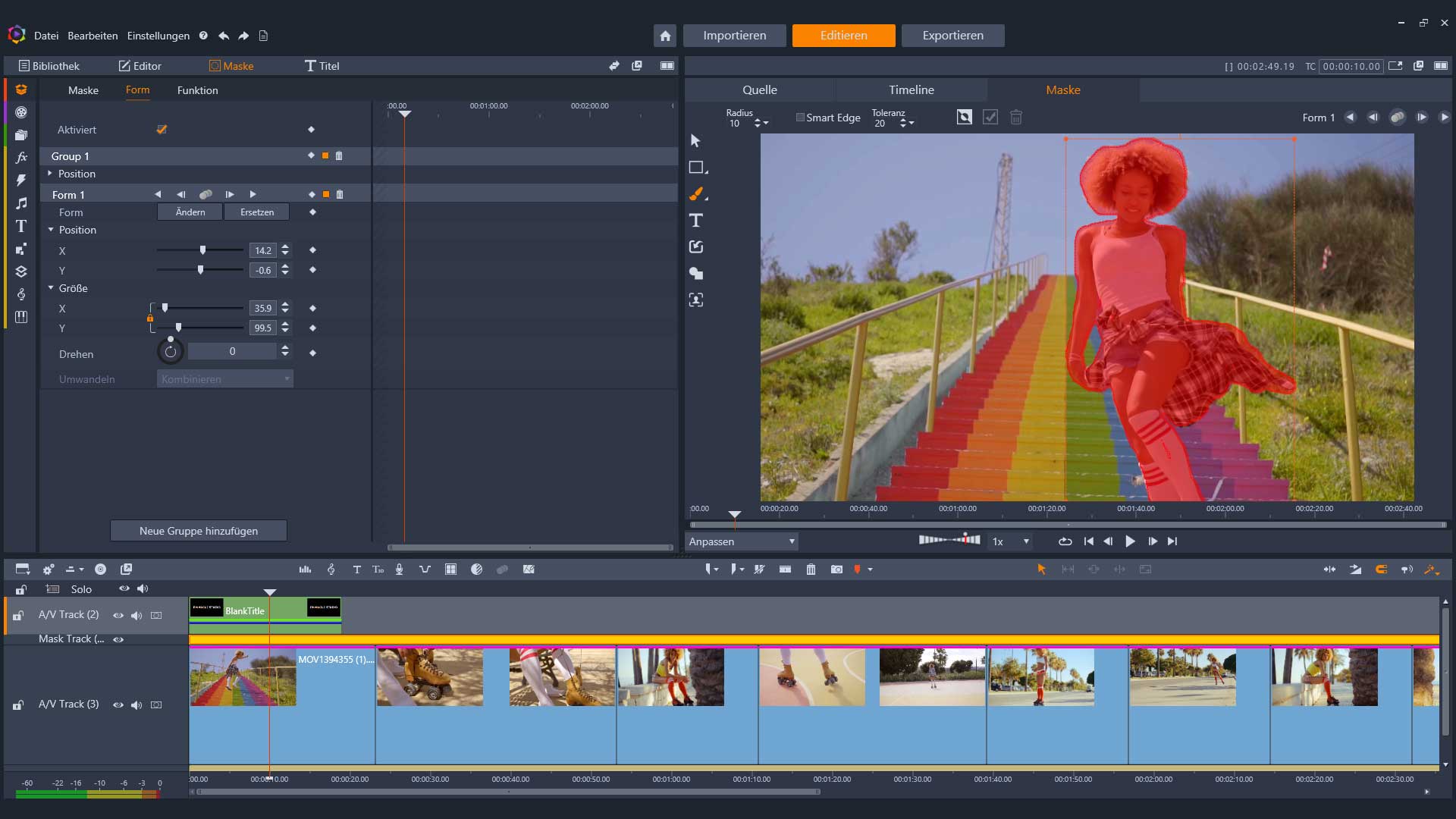Click the trash icon in mask toolbar
This screenshot has height=819, width=1456.
pos(1016,118)
